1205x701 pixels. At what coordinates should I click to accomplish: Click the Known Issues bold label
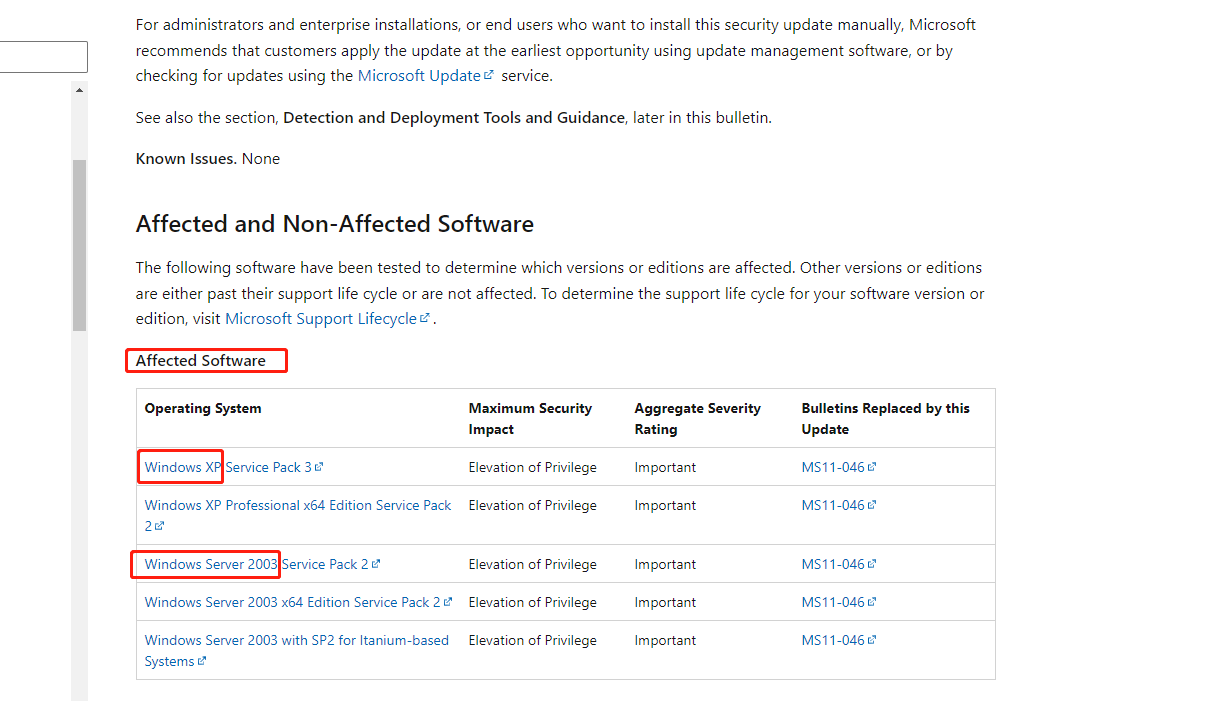click(186, 158)
